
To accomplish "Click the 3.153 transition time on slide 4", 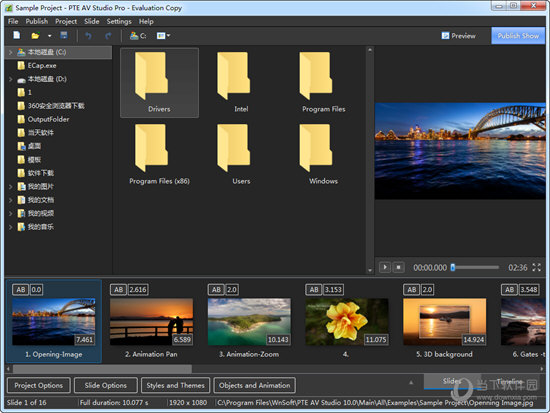I will point(333,290).
